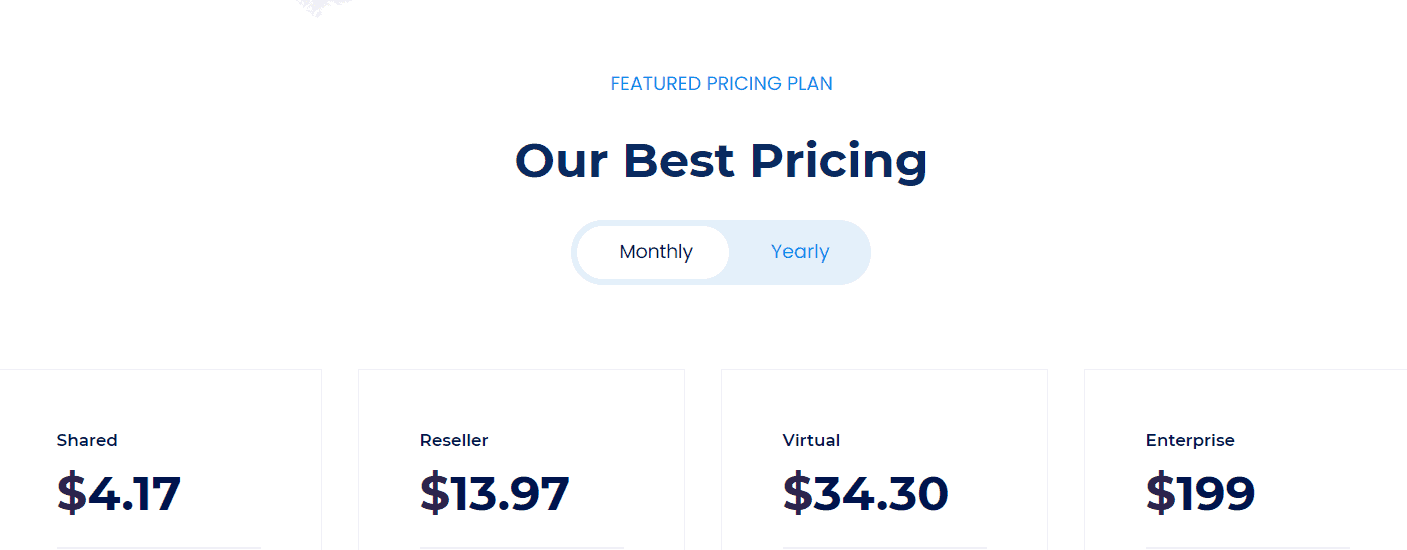Click the $34.30 Virtual price
The image size is (1407, 550).
[865, 493]
